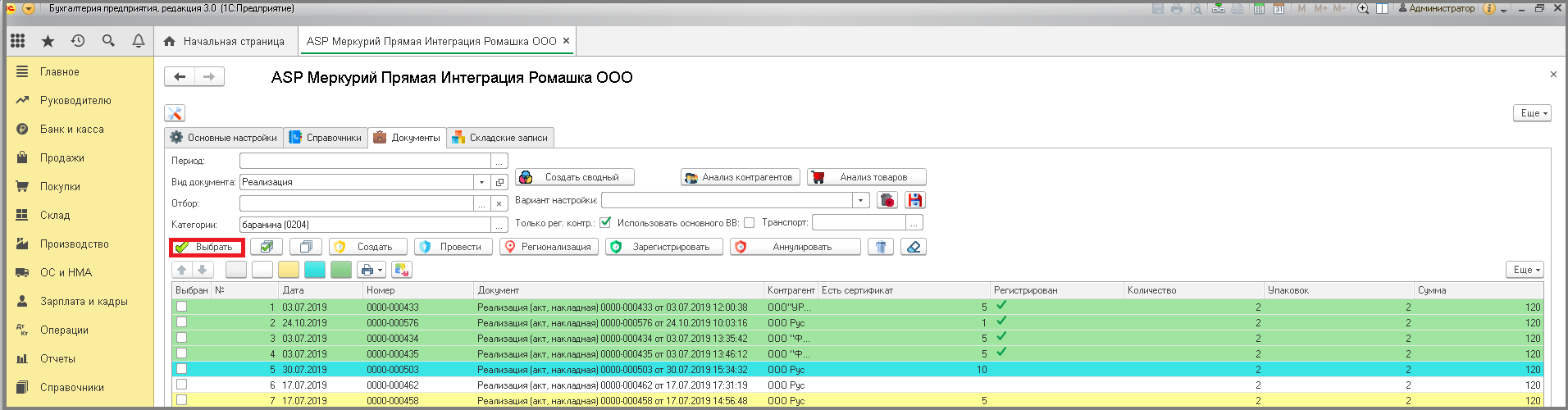Click the tools settings icon under the title
Screen dimensions: 1568x410
point(175,113)
